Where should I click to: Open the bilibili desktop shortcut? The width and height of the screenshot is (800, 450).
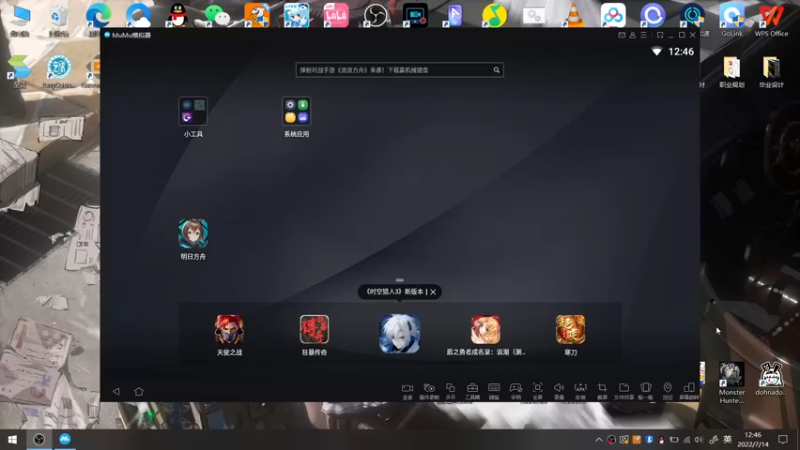pyautogui.click(x=336, y=15)
